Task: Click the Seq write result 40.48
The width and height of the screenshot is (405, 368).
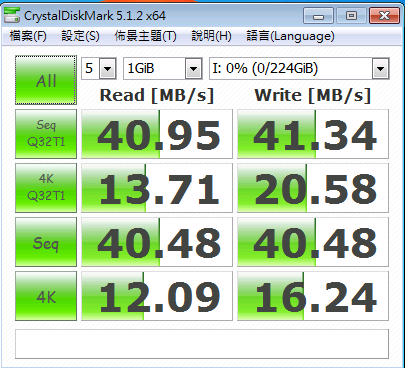Action: 313,242
